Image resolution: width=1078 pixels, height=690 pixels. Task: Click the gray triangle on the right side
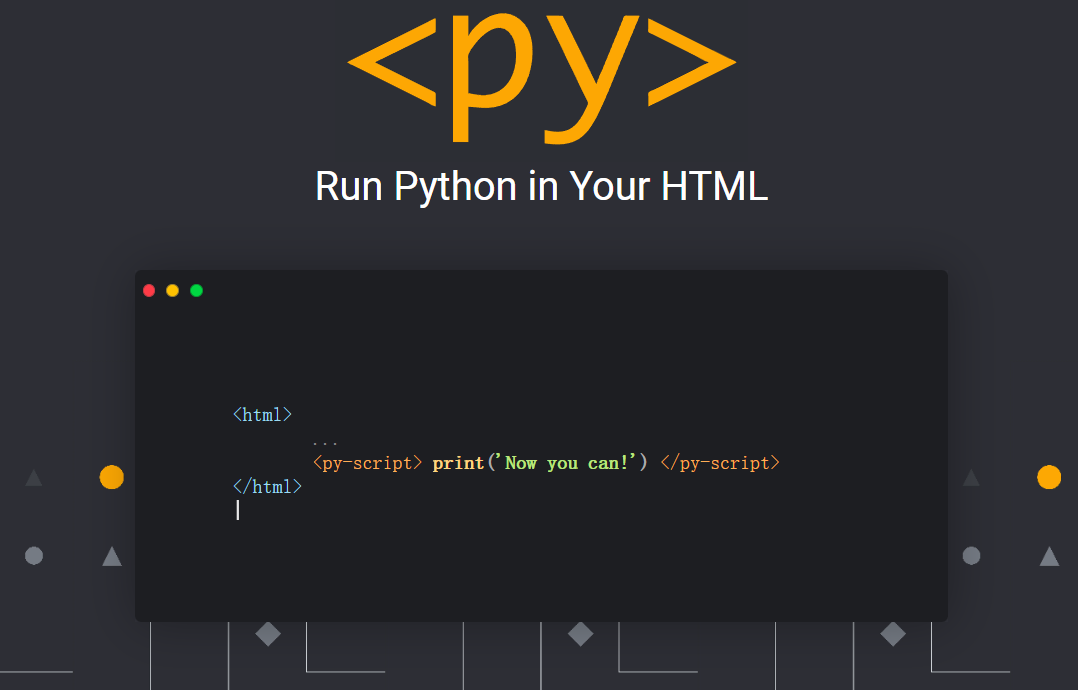point(1050,555)
